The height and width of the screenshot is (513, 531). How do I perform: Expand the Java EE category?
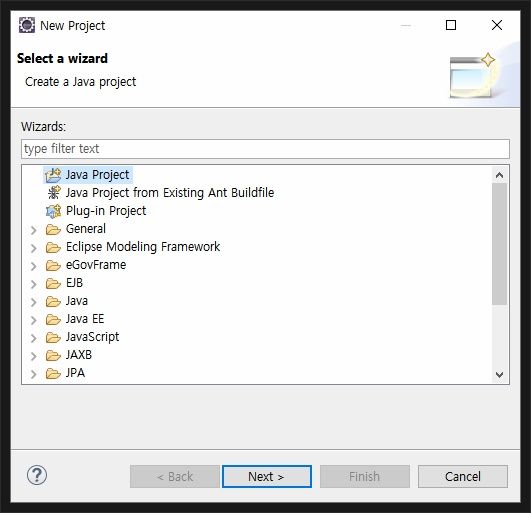(x=34, y=320)
